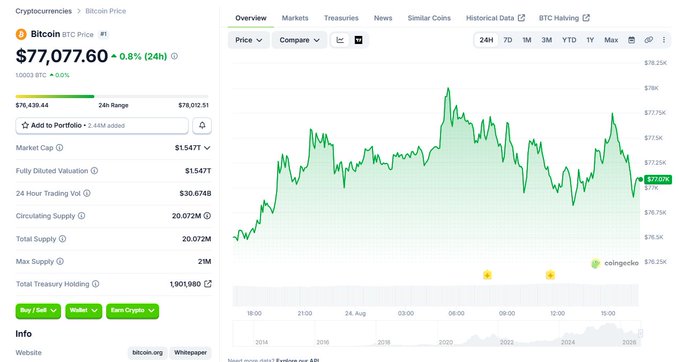Open Earn Crypto dropdown
The height and width of the screenshot is (362, 679).
pyautogui.click(x=133, y=310)
